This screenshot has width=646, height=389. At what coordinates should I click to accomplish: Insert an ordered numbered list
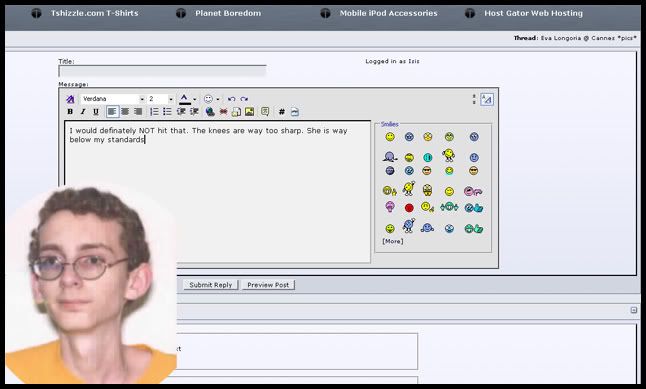[x=154, y=112]
